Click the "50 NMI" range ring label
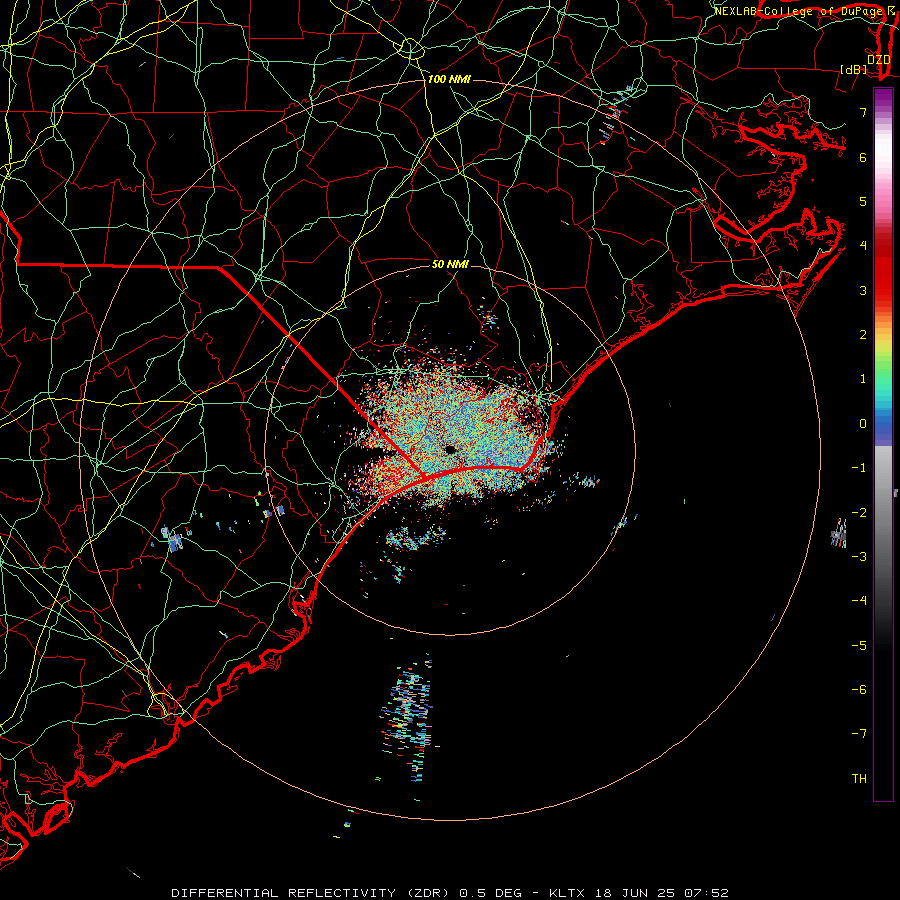Viewport: 900px width, 900px height. (450, 264)
